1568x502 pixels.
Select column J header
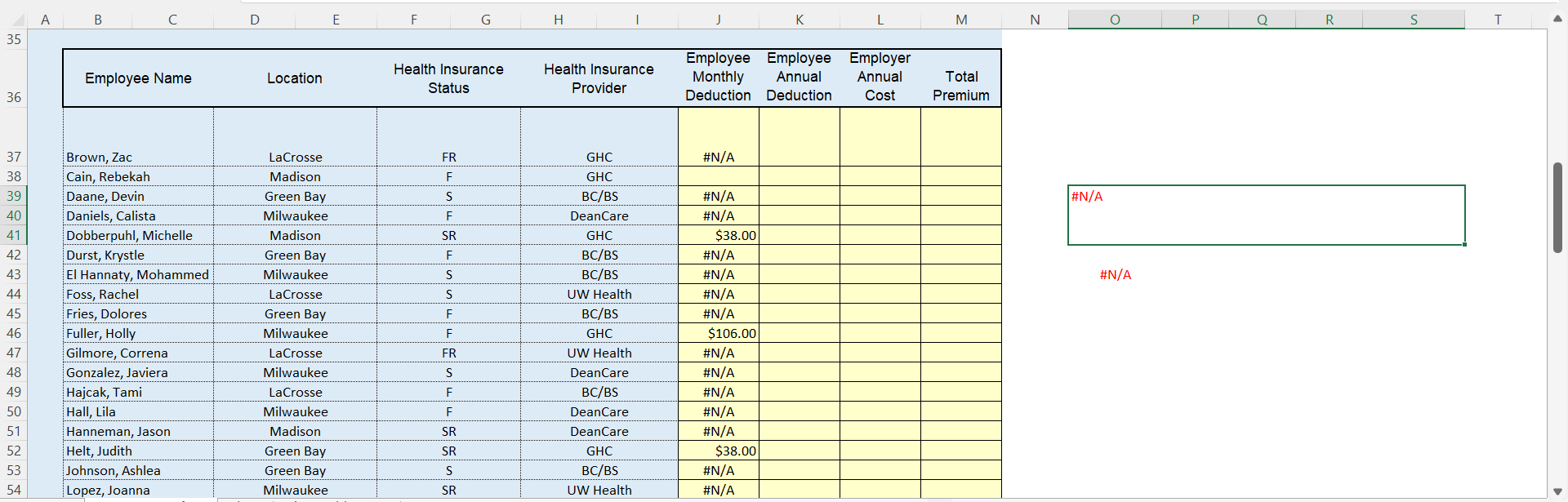pyautogui.click(x=718, y=20)
